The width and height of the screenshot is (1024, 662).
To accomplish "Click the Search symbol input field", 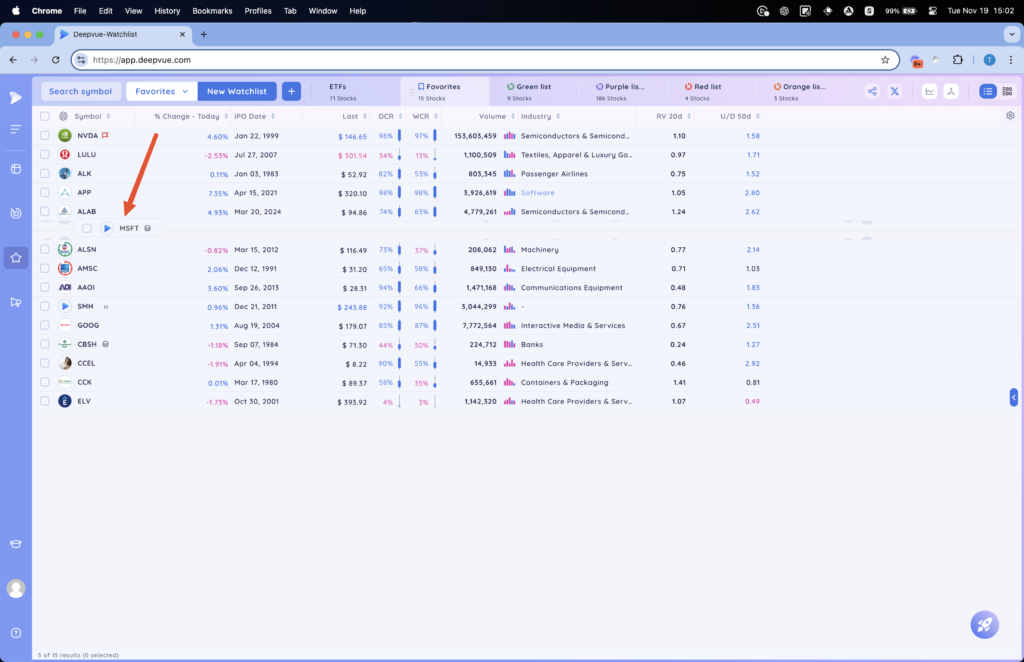I will [80, 91].
